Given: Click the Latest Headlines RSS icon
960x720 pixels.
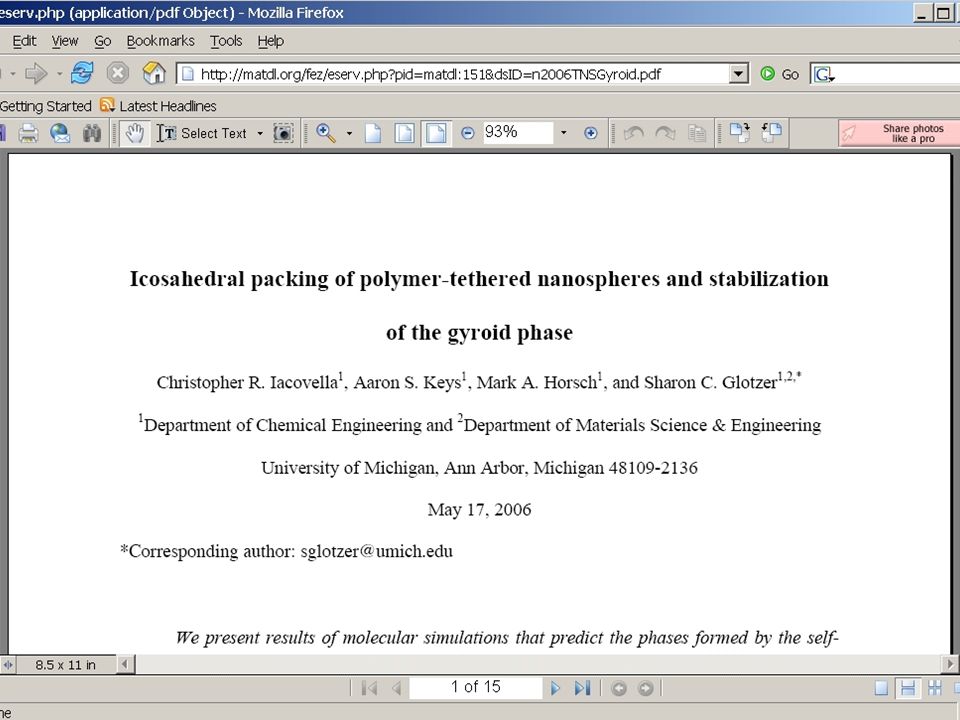Looking at the screenshot, I should pyautogui.click(x=107, y=105).
